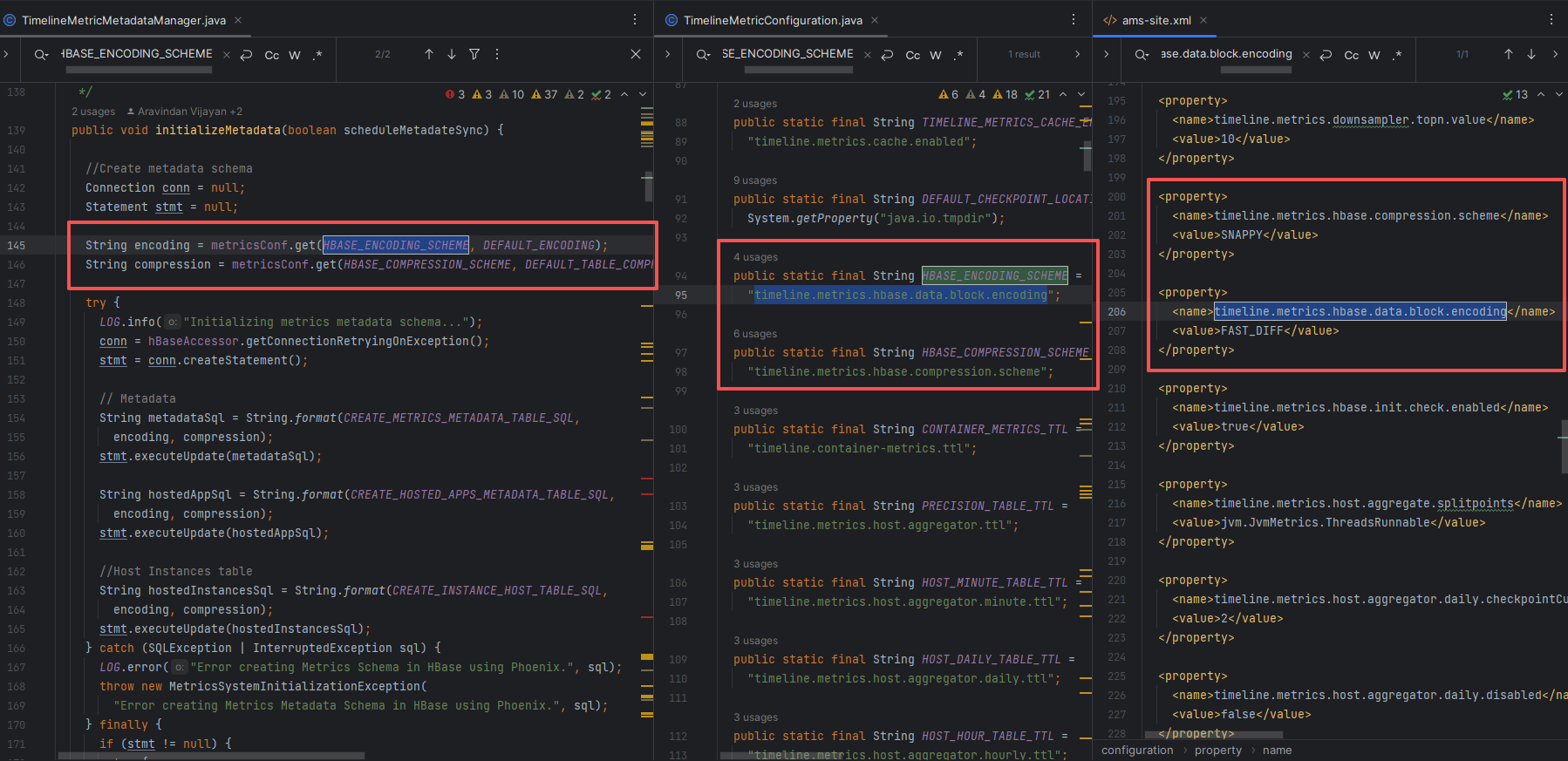Toggle Regex option in left find bar
This screenshot has height=761, width=1568.
(317, 55)
